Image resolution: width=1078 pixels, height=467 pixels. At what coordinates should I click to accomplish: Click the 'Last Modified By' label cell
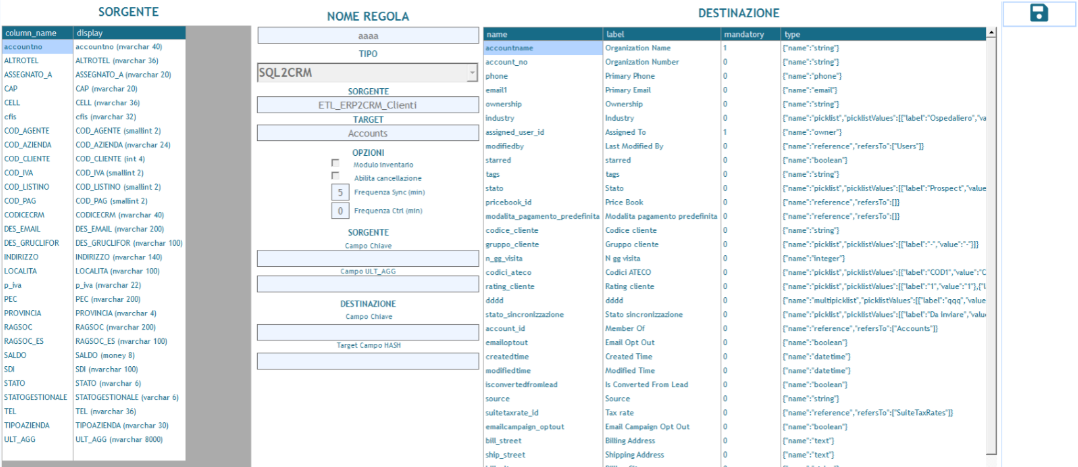click(x=661, y=146)
